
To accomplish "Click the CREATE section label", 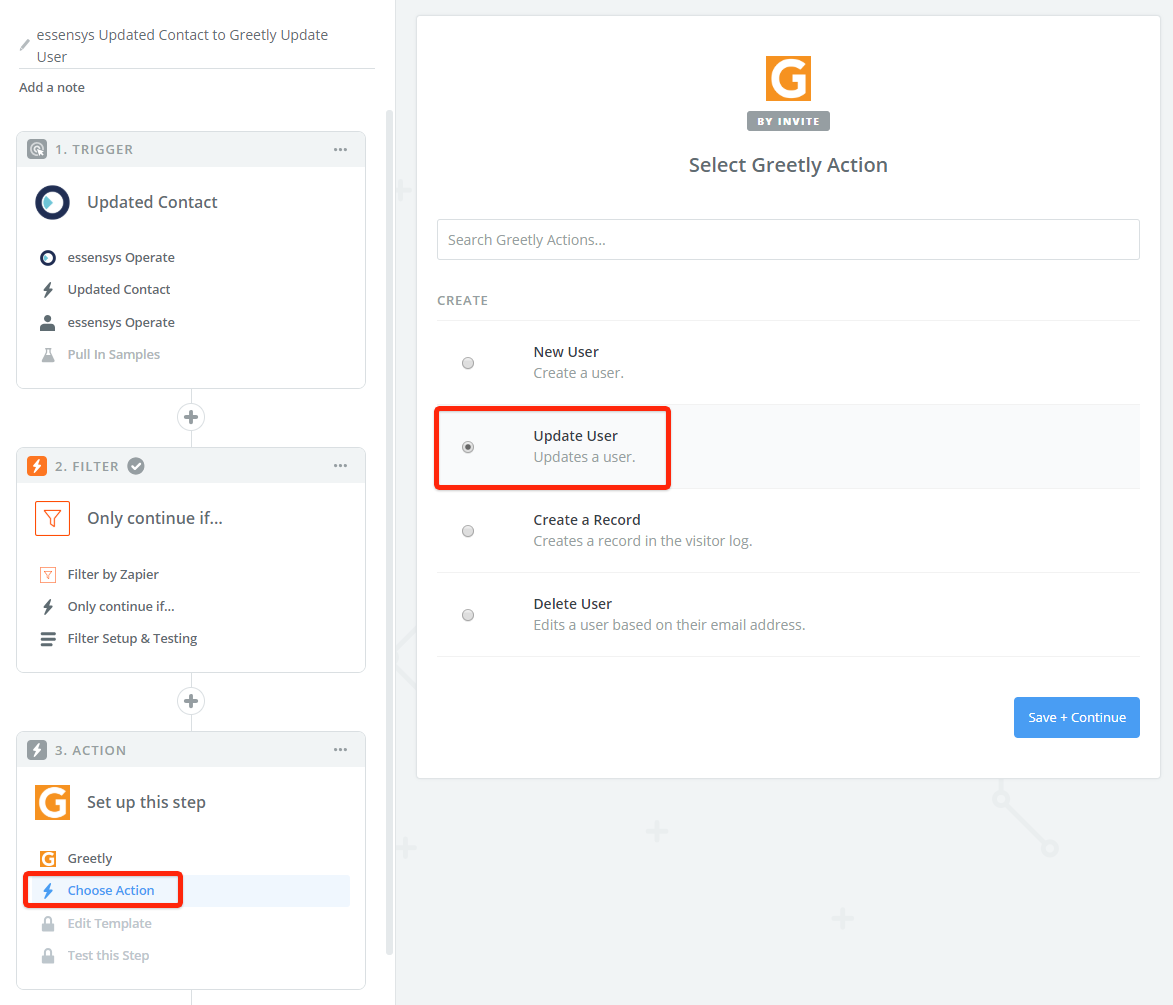I will [462, 300].
